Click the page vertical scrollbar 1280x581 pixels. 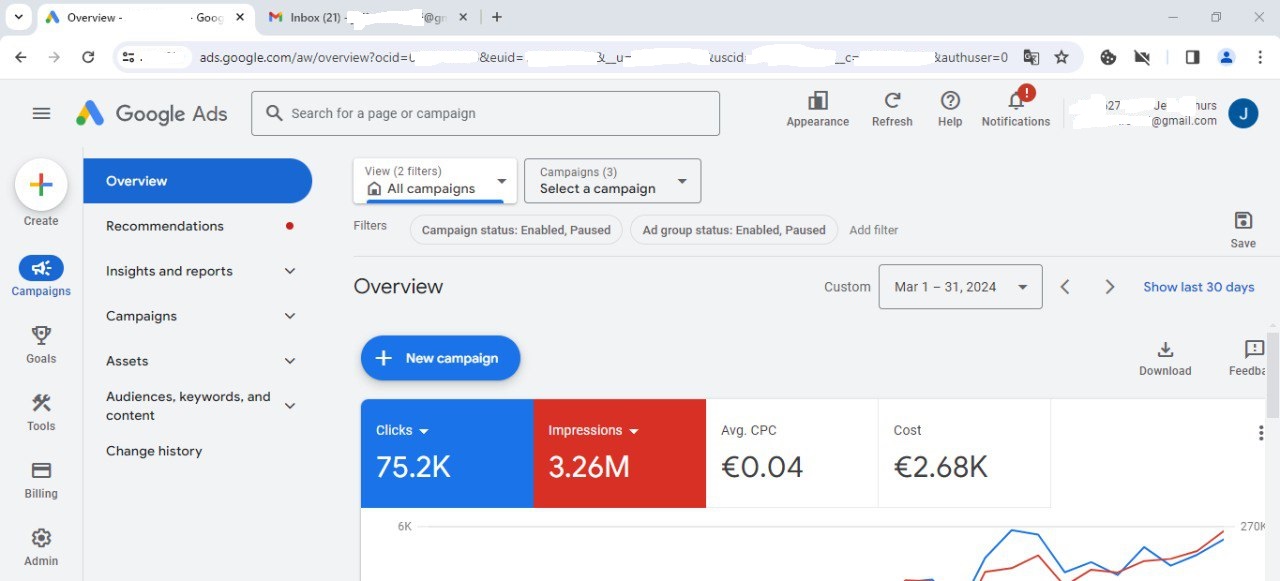click(1272, 375)
